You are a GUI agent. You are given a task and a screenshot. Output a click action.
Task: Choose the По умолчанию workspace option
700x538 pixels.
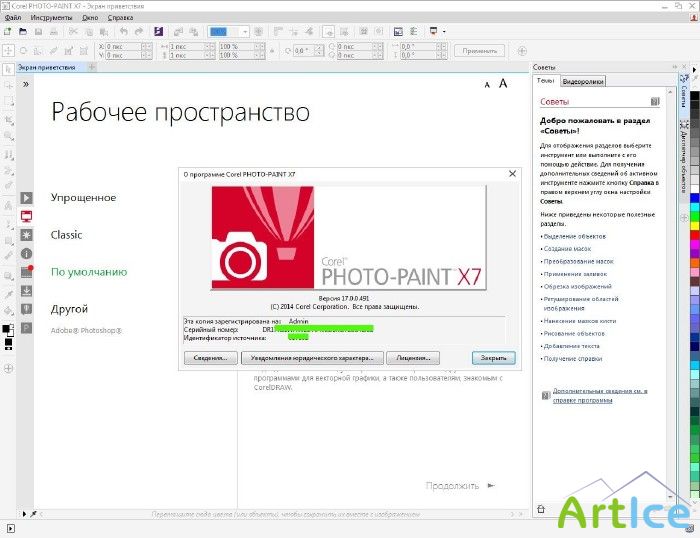89,272
